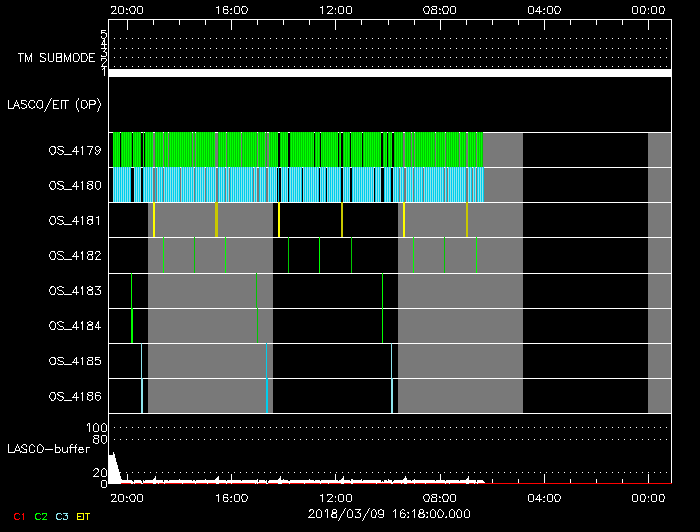Click the 80 value on buffer axis
Image resolution: width=700 pixels, height=532 pixels.
(x=100, y=440)
